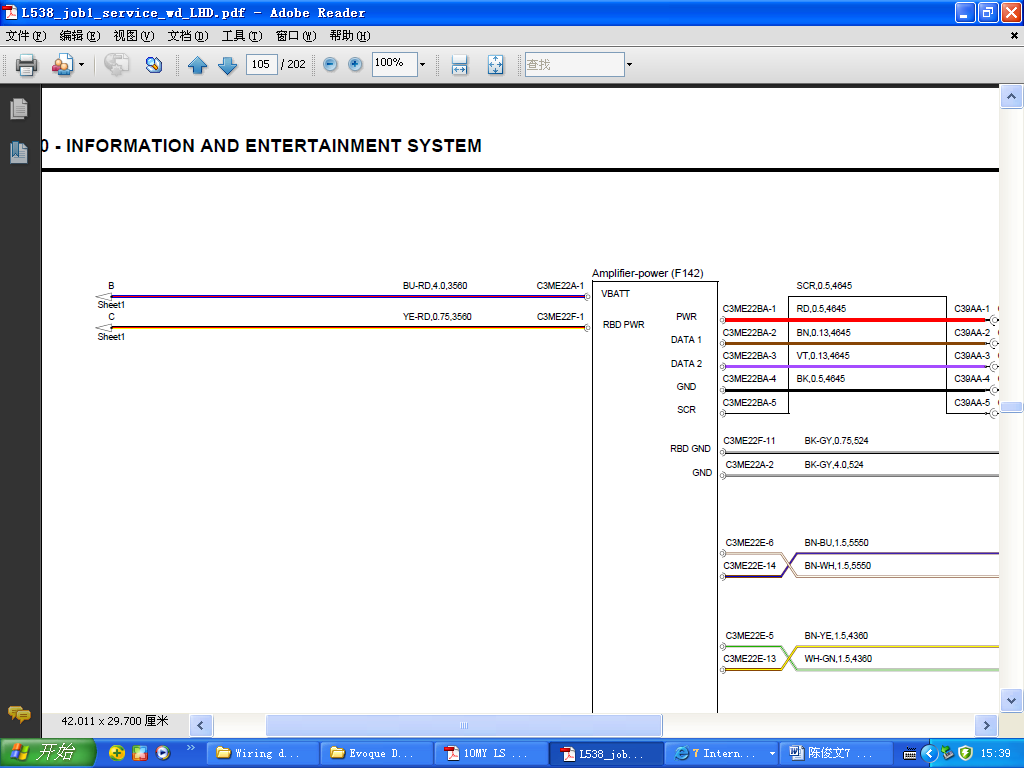Open the 文件(F) menu
Screen dimensions: 1024x768
pyautogui.click(x=26, y=36)
